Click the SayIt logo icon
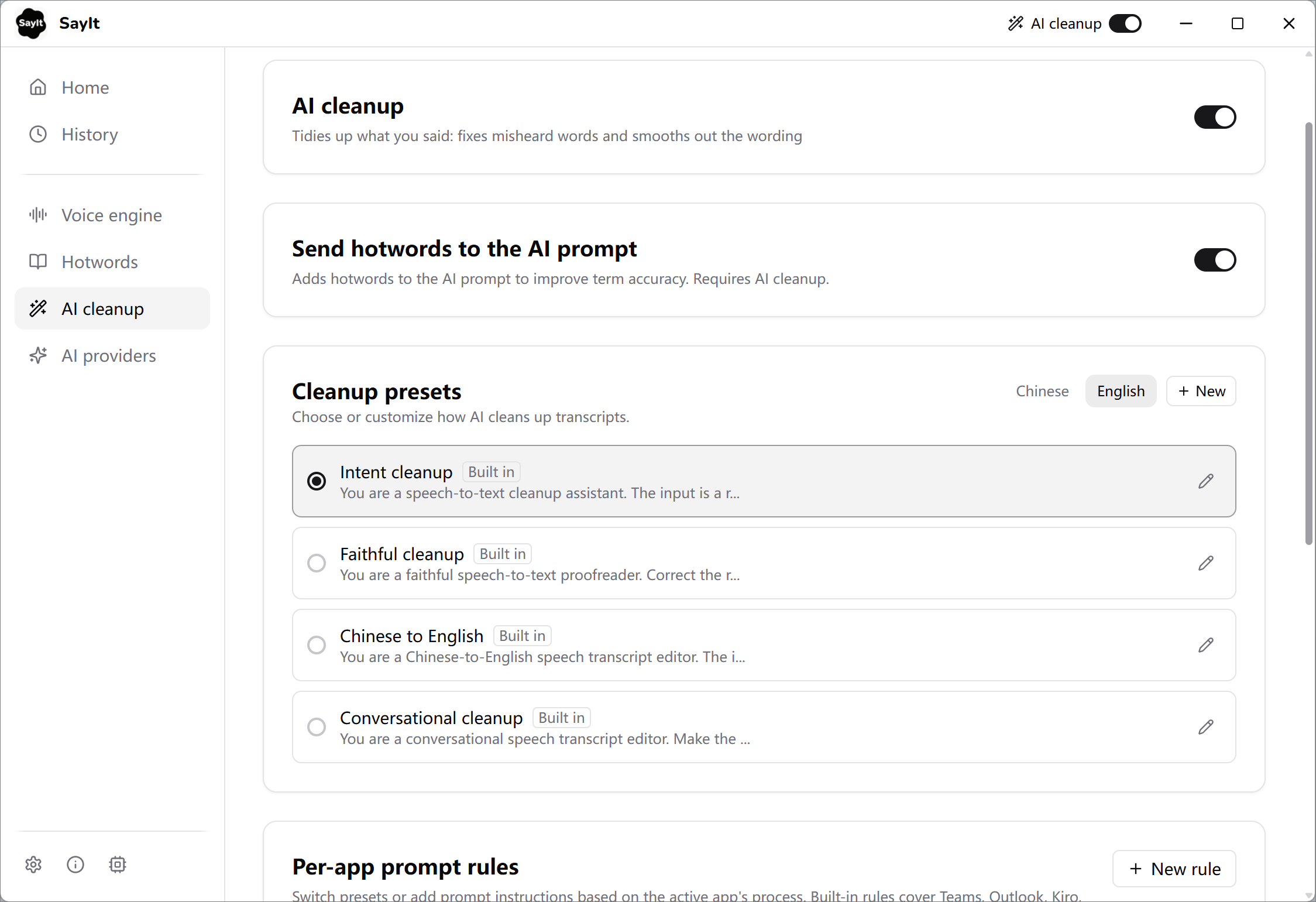 point(31,23)
